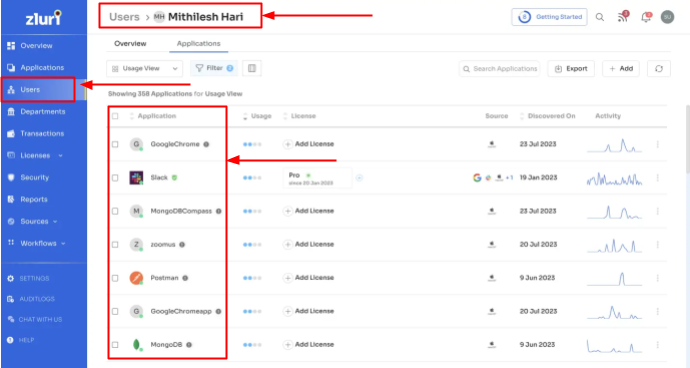Viewport: 690px width, 368px height.
Task: Open the column selector icon
Action: pos(252,68)
